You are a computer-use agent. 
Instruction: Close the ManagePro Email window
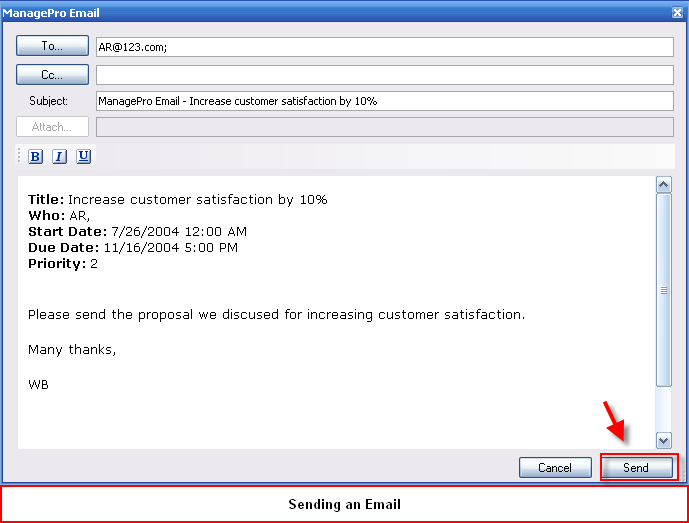(x=677, y=13)
